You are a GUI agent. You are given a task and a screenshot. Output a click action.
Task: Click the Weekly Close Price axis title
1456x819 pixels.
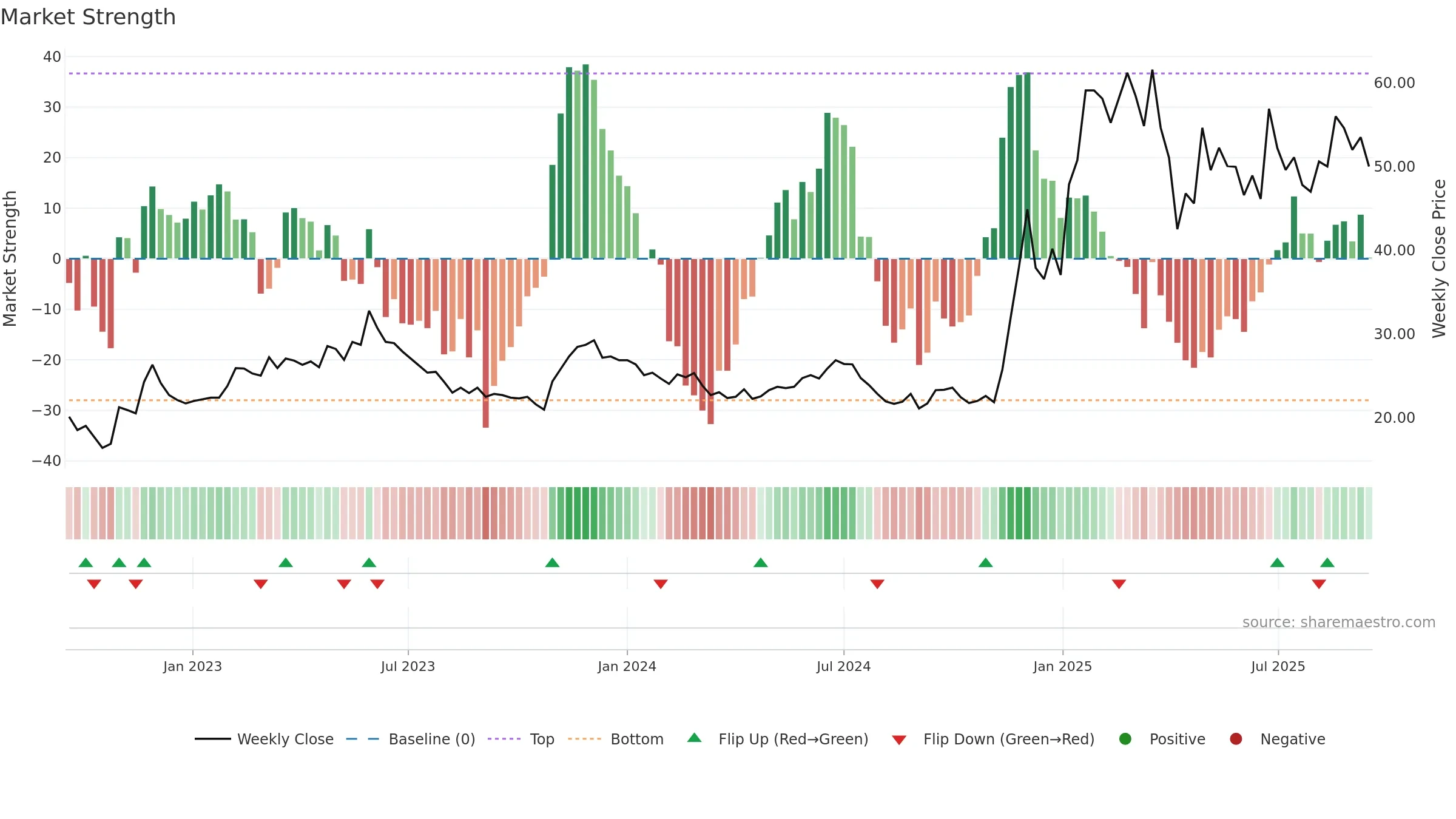[x=1439, y=258]
